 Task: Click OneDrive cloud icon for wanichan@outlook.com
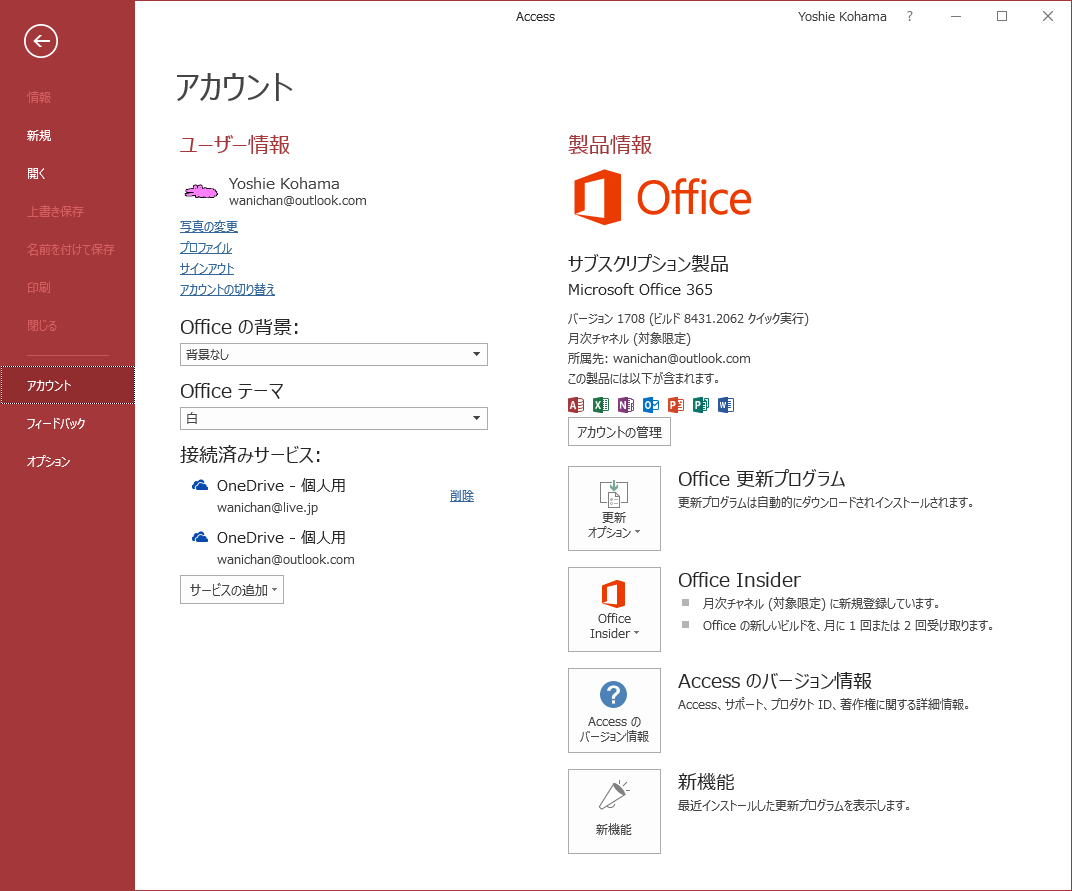(x=200, y=537)
